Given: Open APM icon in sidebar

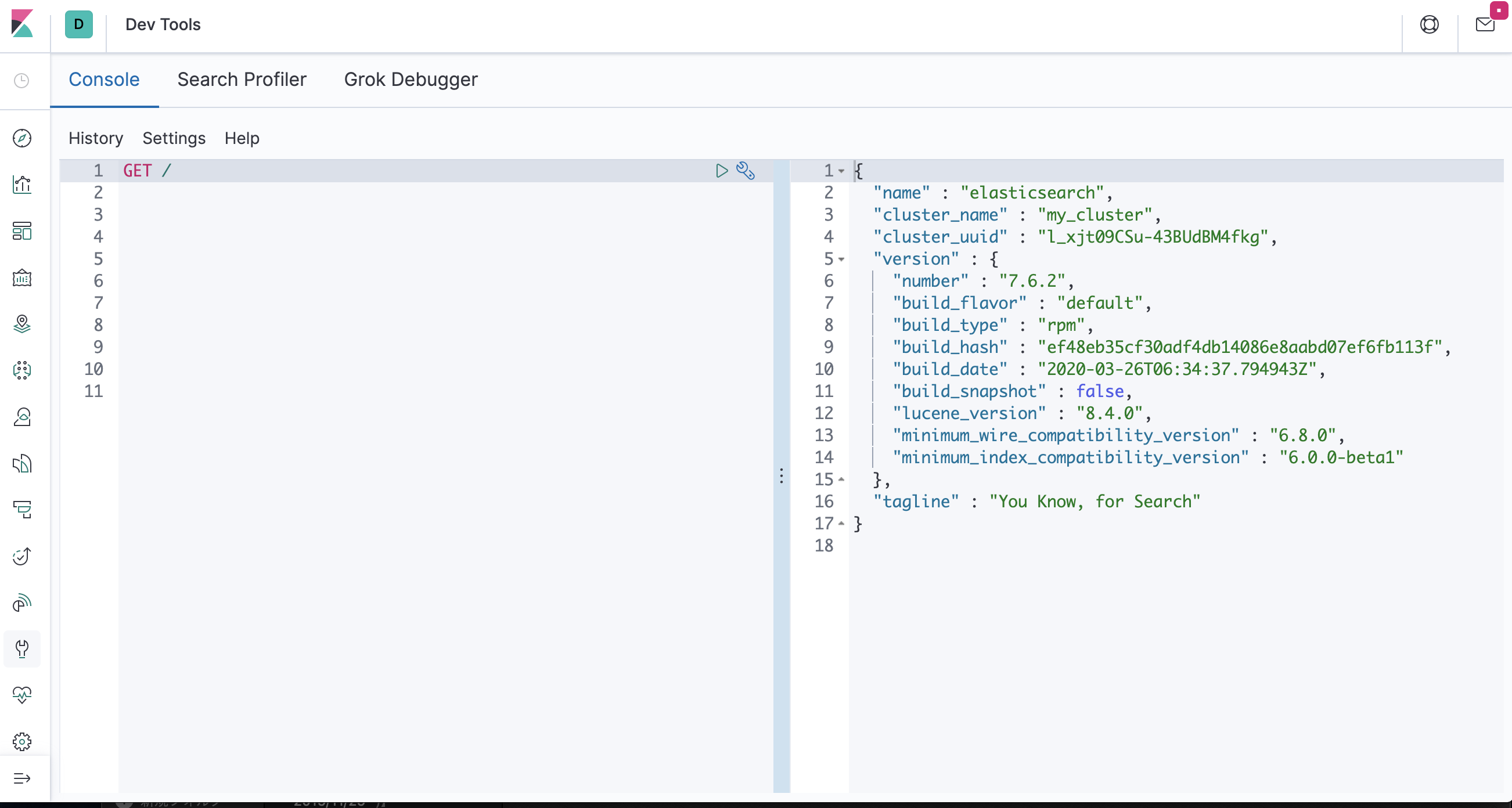Looking at the screenshot, I should 21,509.
